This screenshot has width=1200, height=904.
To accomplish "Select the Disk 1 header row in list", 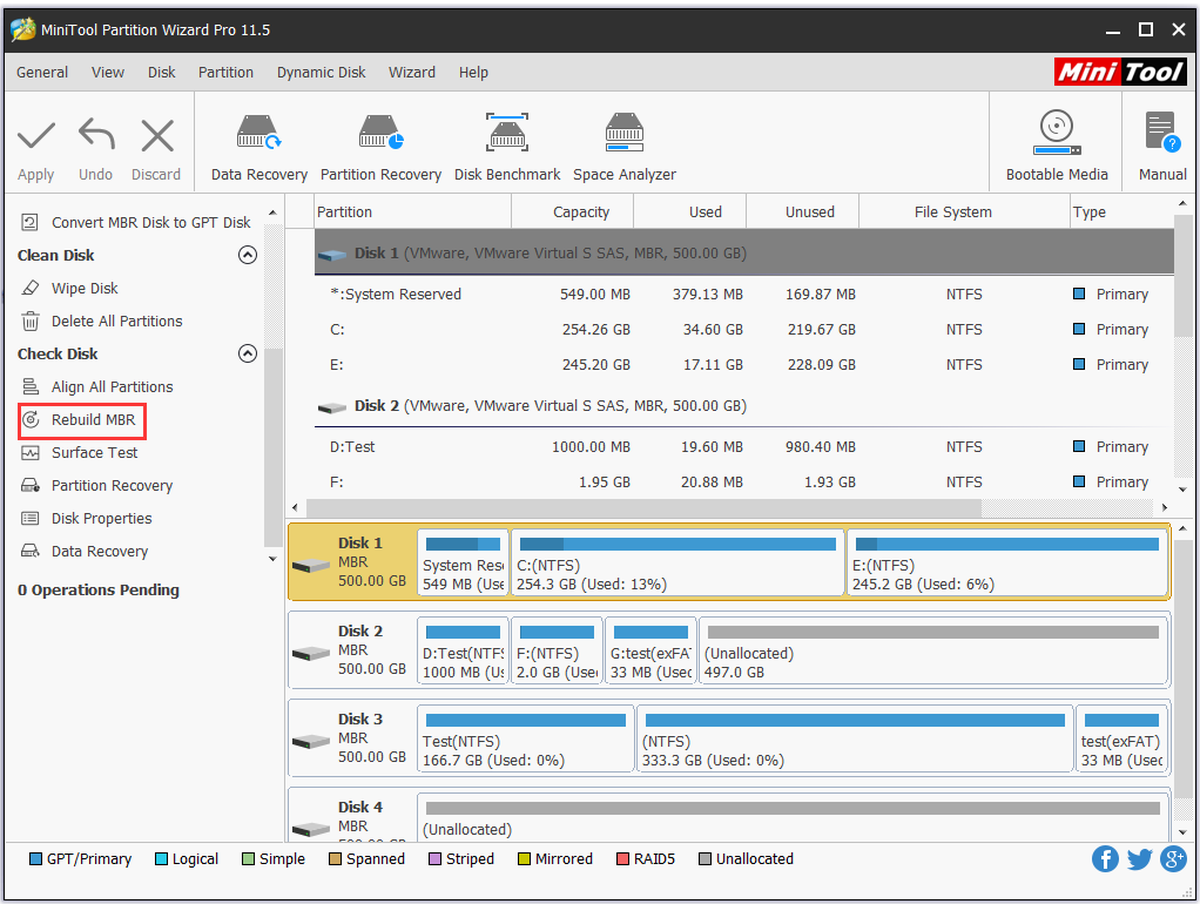I will (x=744, y=253).
